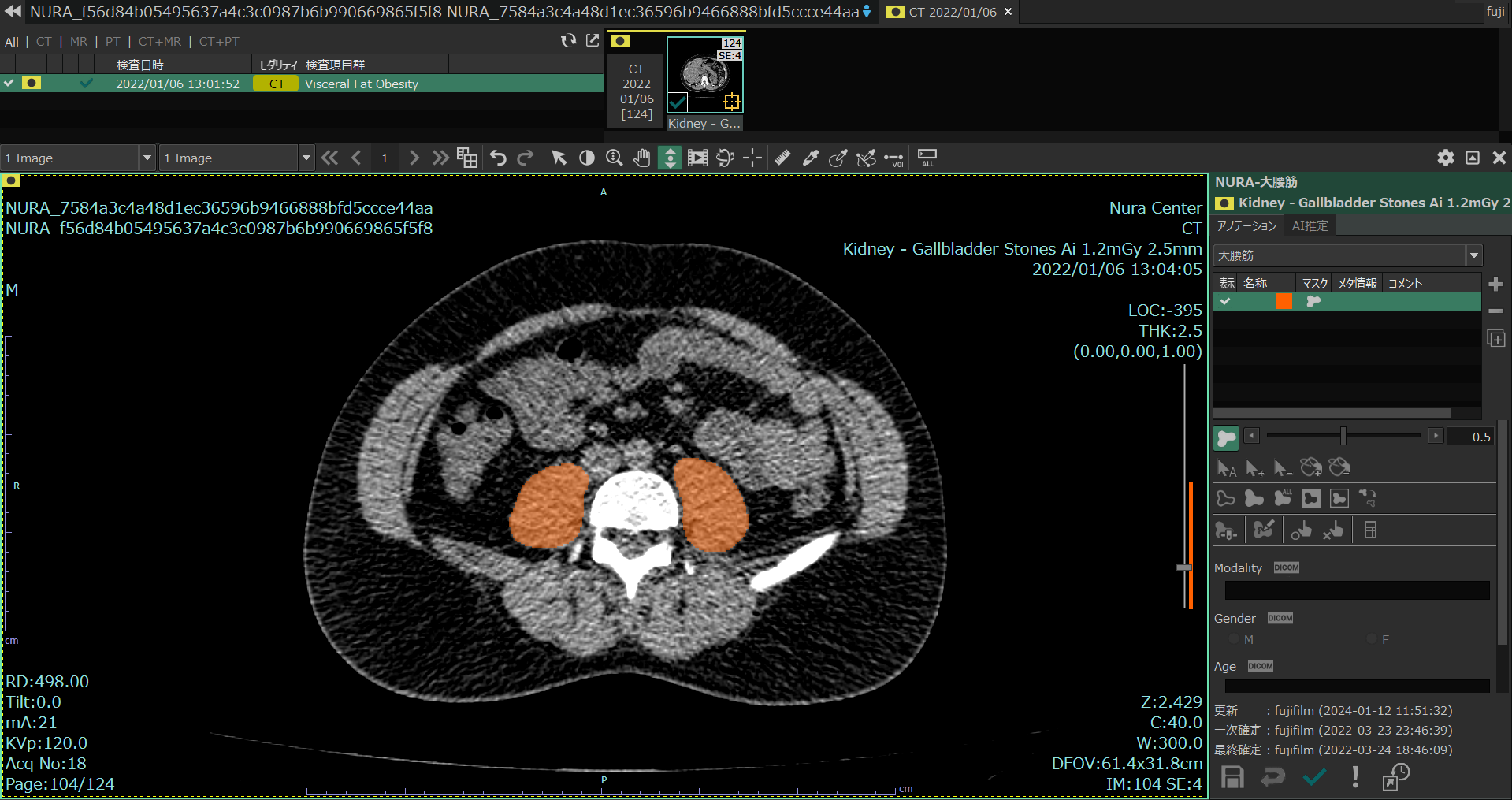The height and width of the screenshot is (800, 1512).
Task: Click the undo arrow in toolbar
Action: coord(498,158)
